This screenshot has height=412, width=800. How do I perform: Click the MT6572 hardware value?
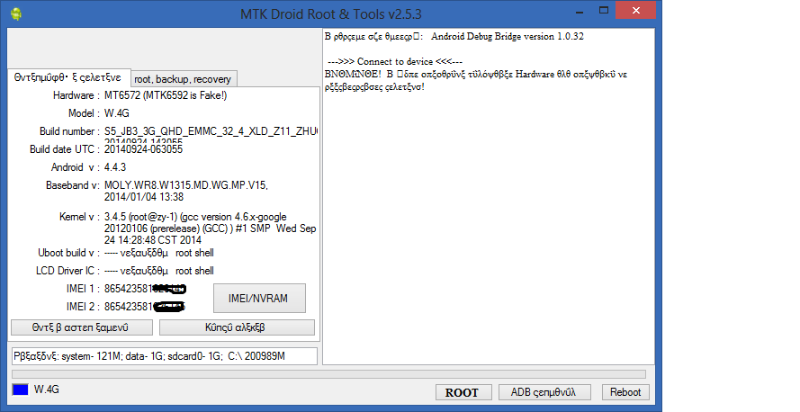click(x=165, y=95)
